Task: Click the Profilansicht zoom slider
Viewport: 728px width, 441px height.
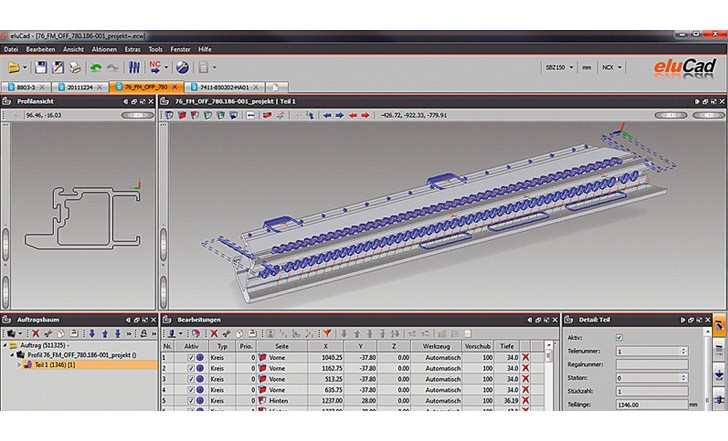Action: (x=137, y=115)
